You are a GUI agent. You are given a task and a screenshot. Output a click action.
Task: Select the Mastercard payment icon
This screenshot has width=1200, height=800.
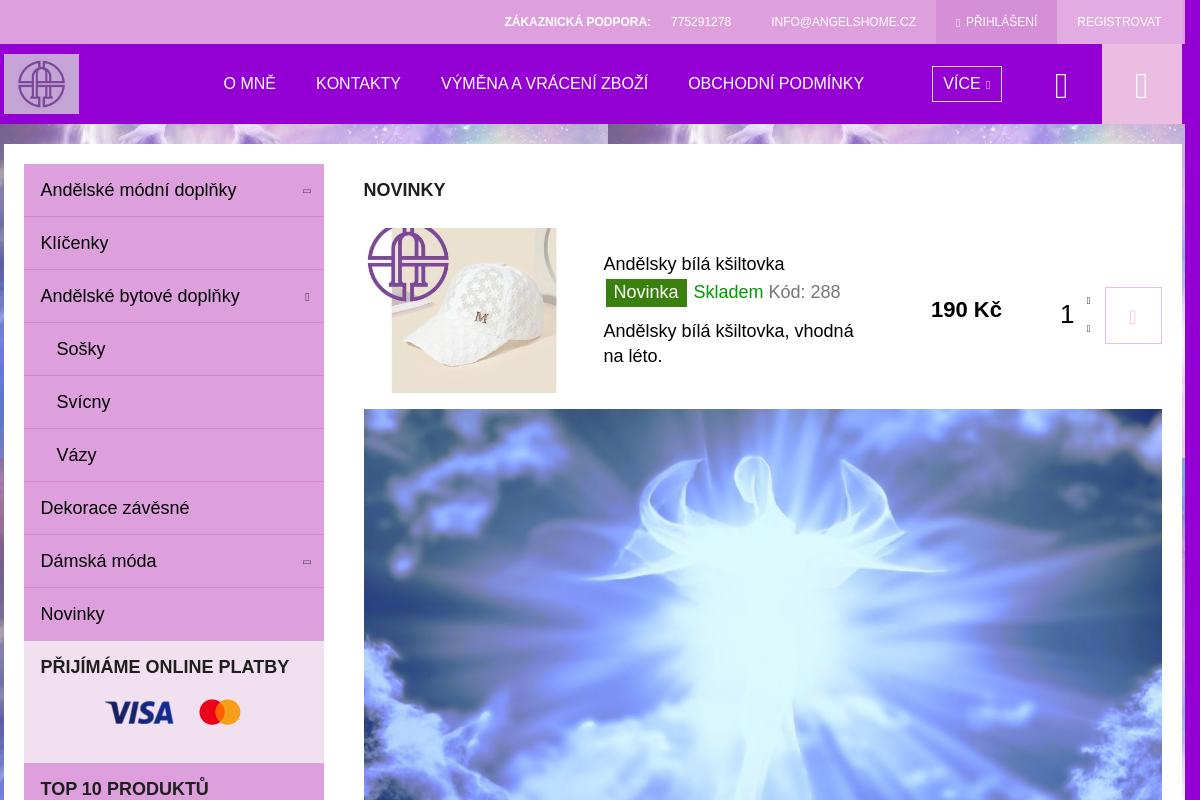coord(219,712)
